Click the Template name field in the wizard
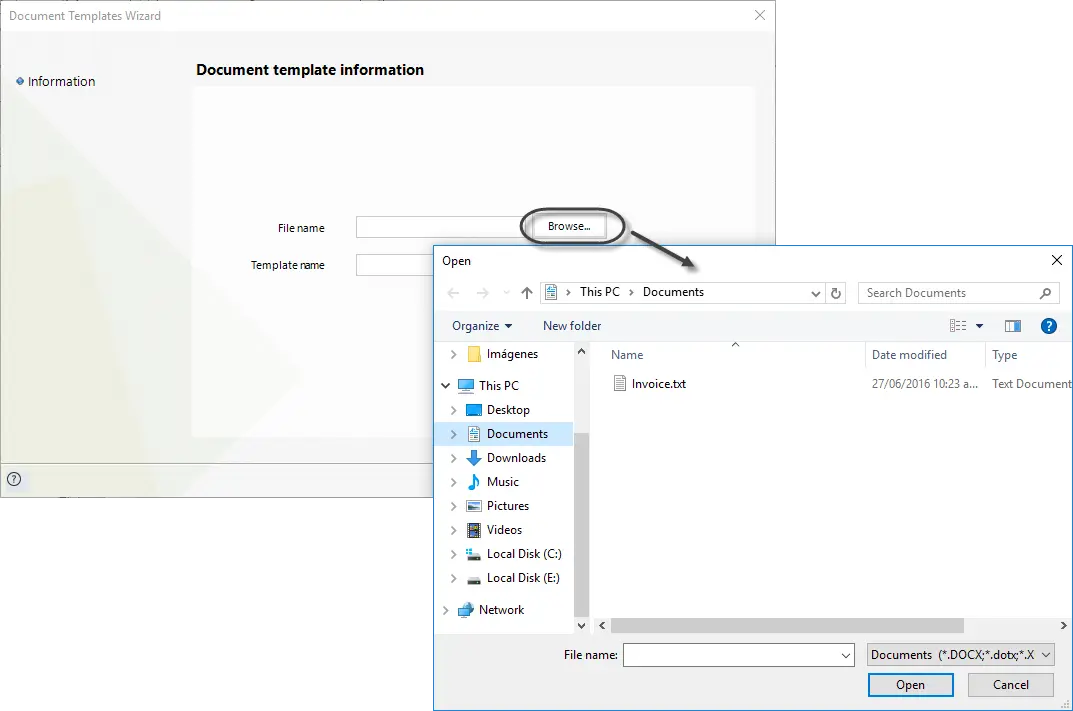1073x711 pixels. [x=395, y=265]
